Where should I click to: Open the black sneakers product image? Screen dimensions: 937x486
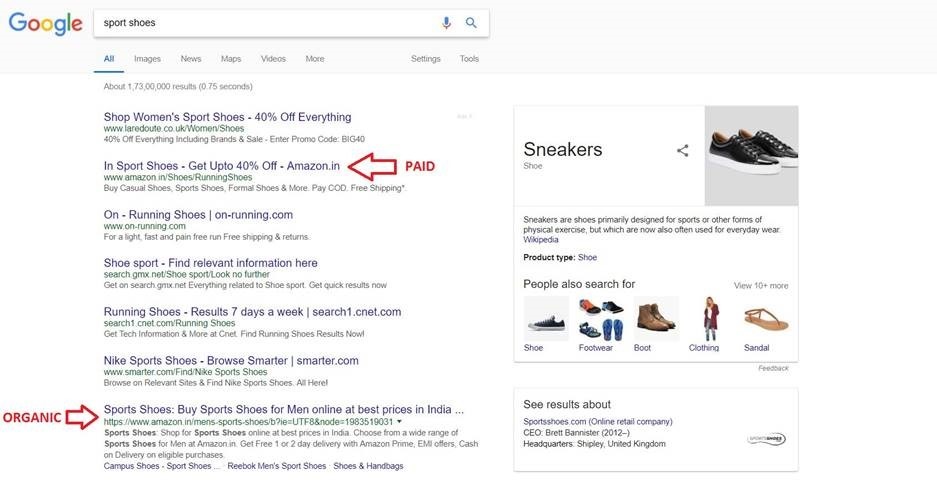tap(751, 156)
